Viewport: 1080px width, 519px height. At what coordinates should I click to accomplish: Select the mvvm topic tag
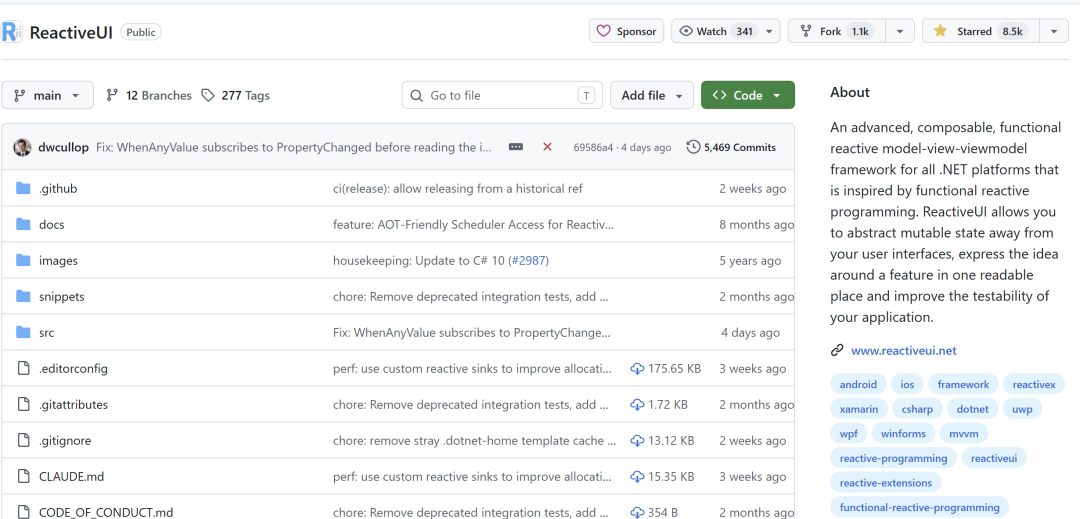click(964, 434)
